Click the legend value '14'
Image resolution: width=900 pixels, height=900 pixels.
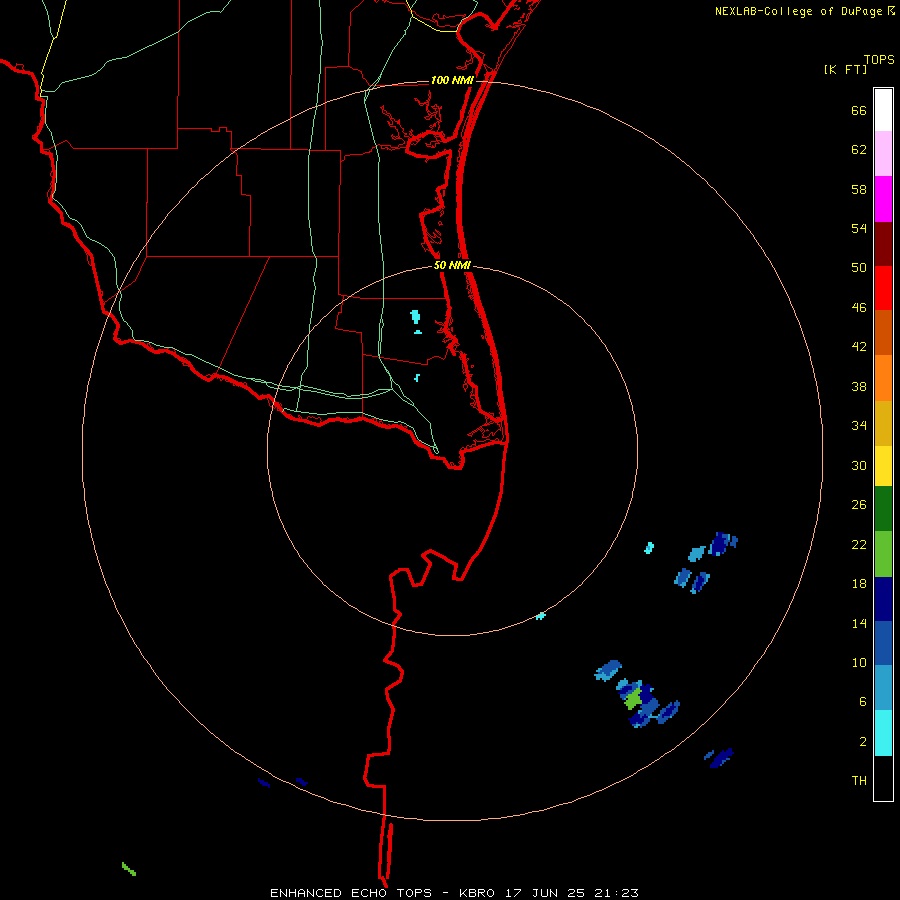click(859, 623)
